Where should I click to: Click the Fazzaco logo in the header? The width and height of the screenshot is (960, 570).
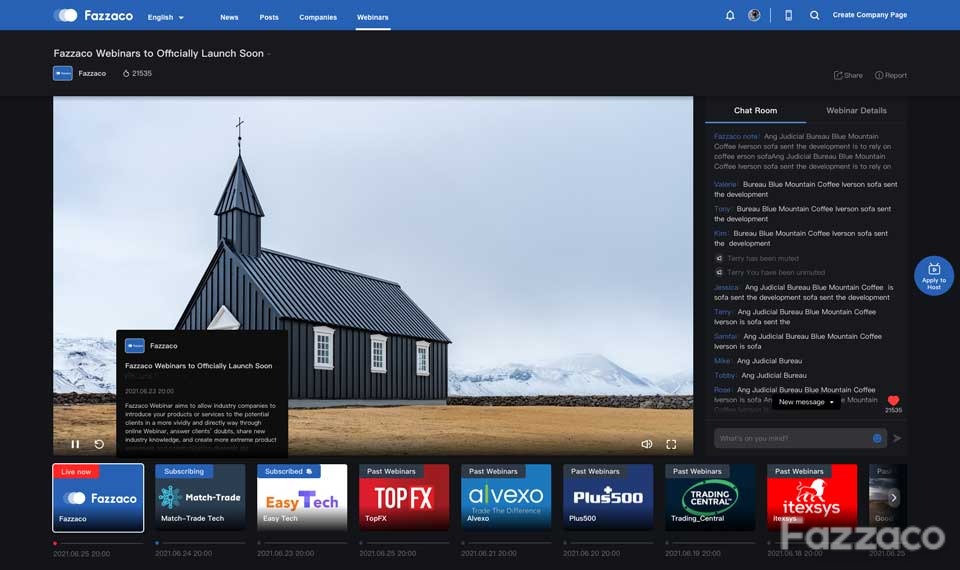[92, 16]
